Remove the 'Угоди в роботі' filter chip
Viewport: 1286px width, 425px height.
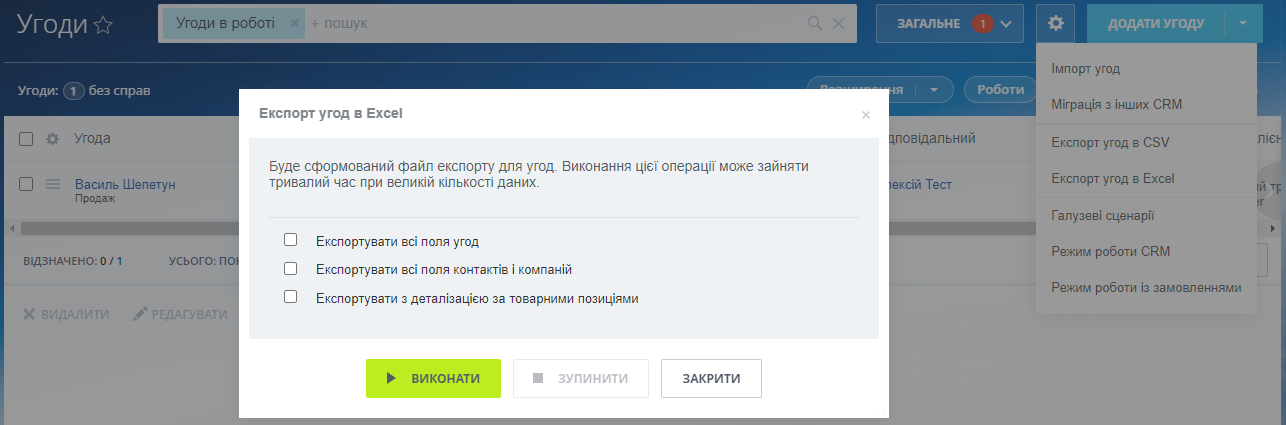[x=293, y=23]
